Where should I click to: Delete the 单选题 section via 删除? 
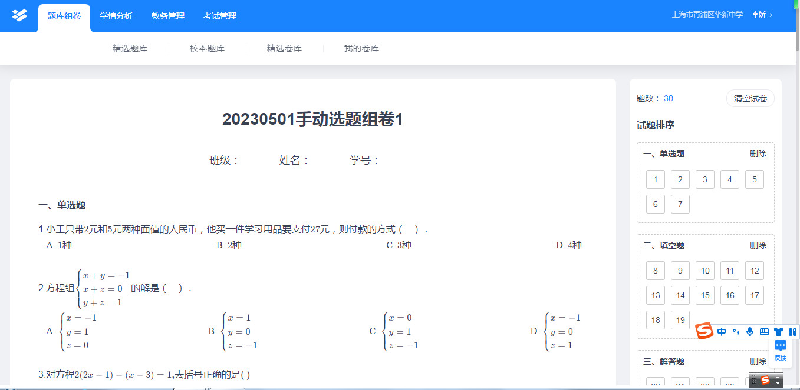coord(758,153)
